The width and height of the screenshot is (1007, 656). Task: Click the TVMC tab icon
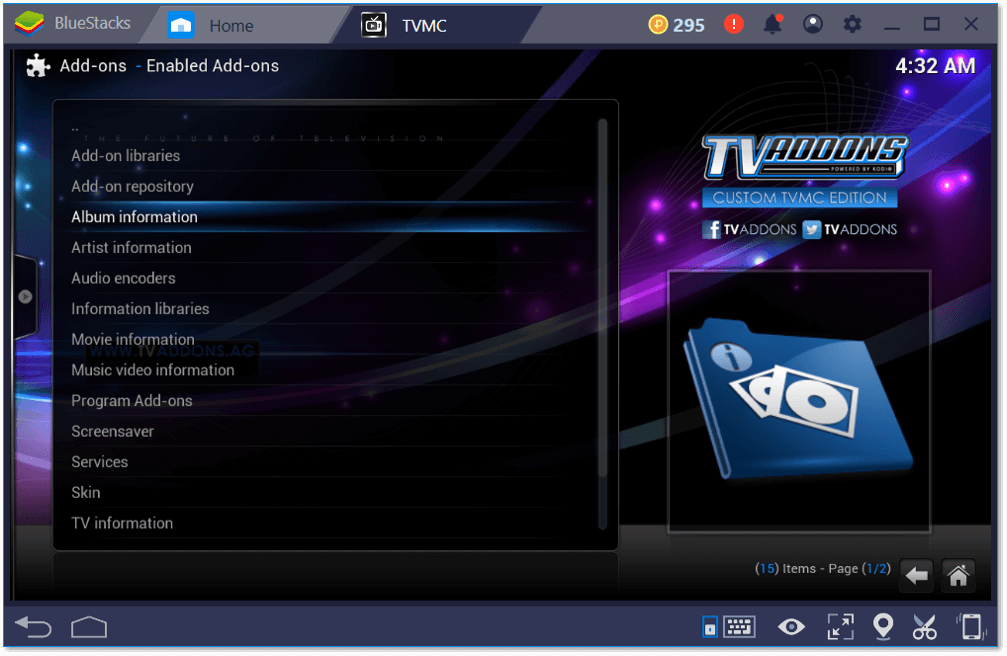pos(374,26)
